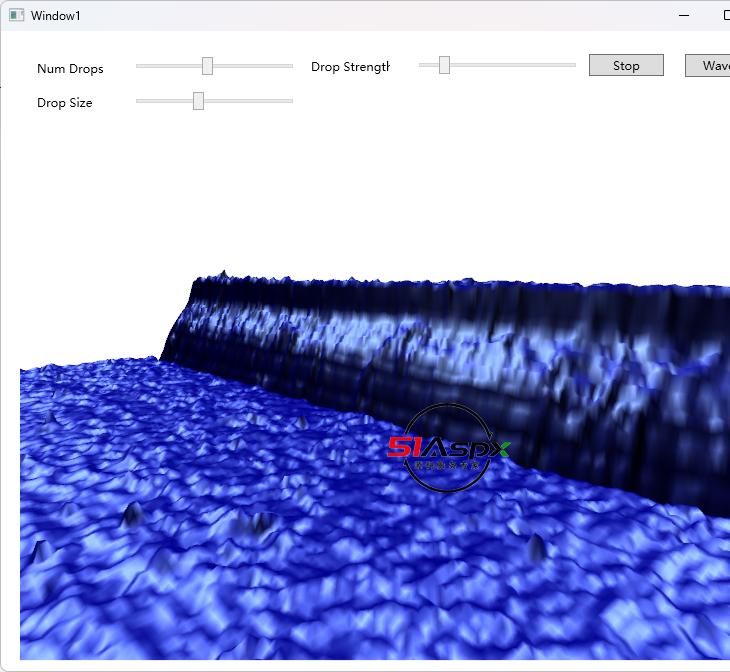Image resolution: width=730 pixels, height=672 pixels.
Task: Click the Window1 app icon in title bar
Action: pyautogui.click(x=17, y=15)
